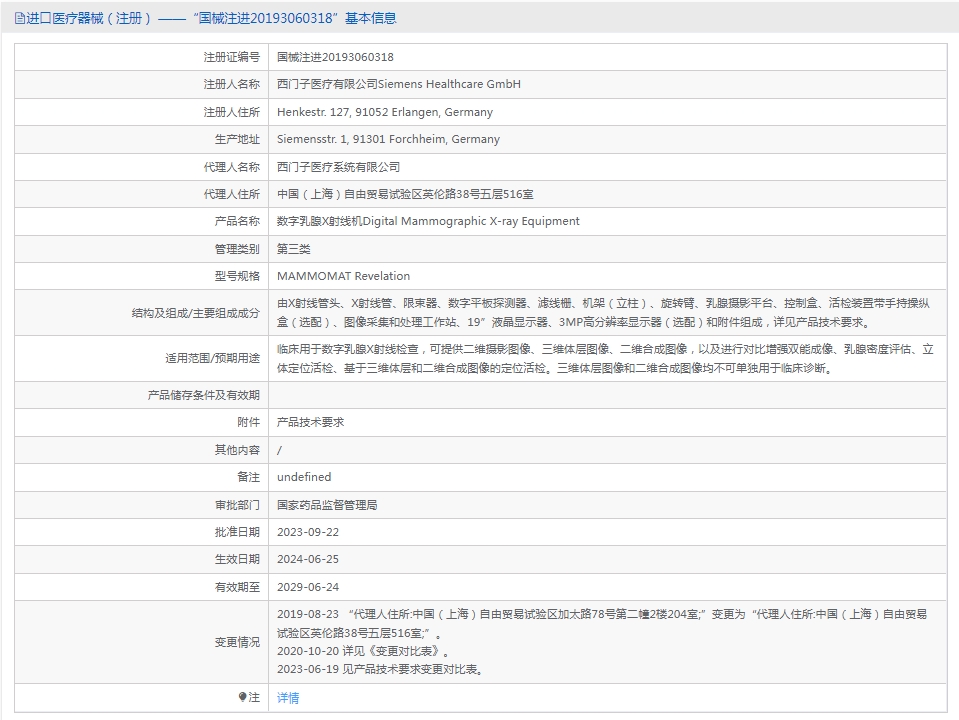Select remark value undefined
This screenshot has width=959, height=720.
click(304, 477)
